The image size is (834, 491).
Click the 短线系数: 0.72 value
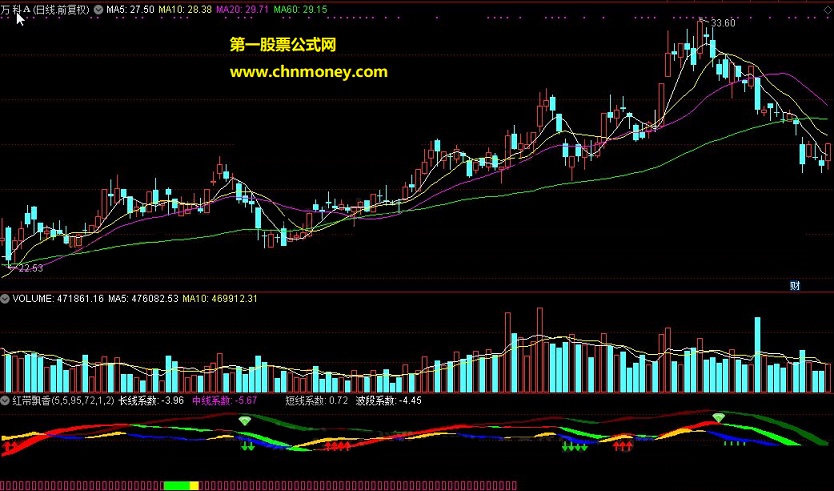316,401
